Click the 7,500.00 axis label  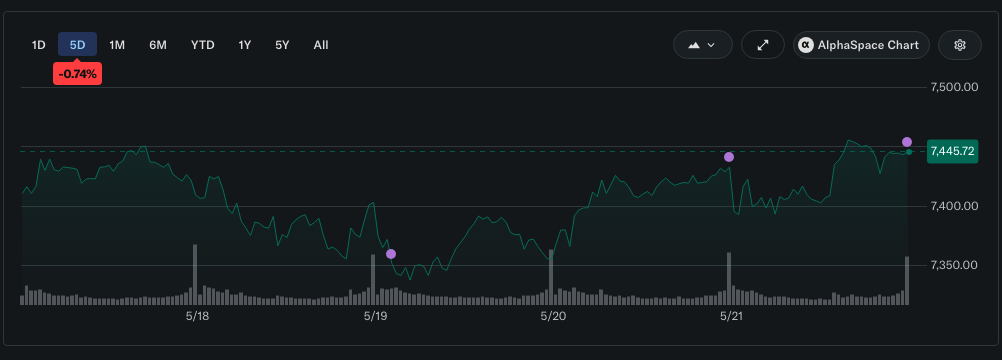click(x=954, y=87)
